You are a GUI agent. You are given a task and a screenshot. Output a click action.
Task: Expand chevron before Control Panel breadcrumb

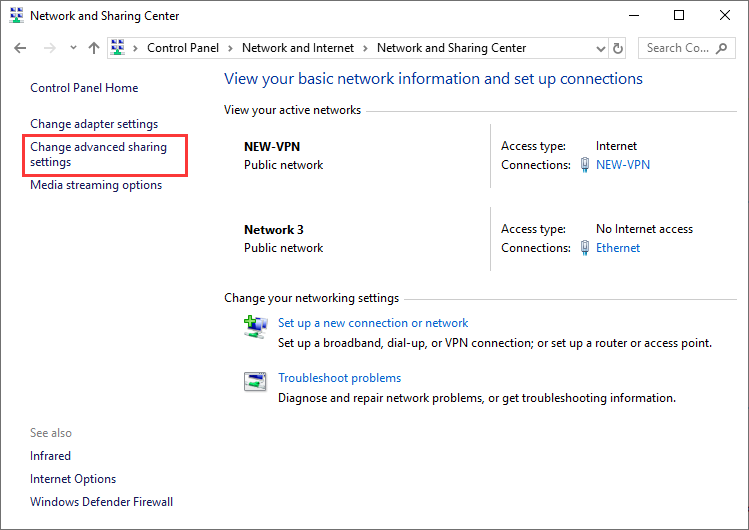(x=136, y=48)
